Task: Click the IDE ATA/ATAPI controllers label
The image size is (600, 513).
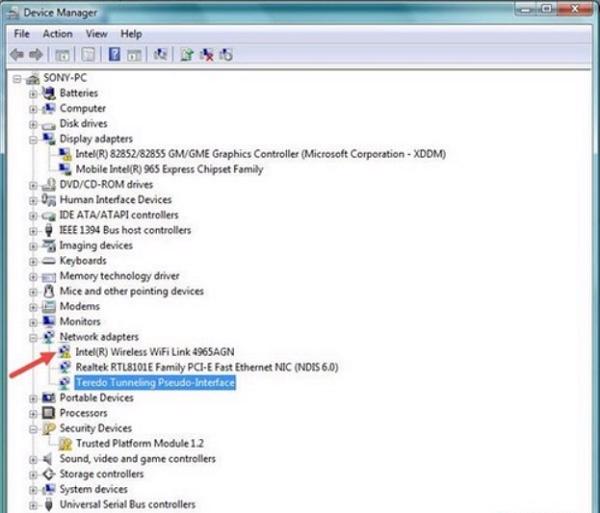Action: click(119, 215)
